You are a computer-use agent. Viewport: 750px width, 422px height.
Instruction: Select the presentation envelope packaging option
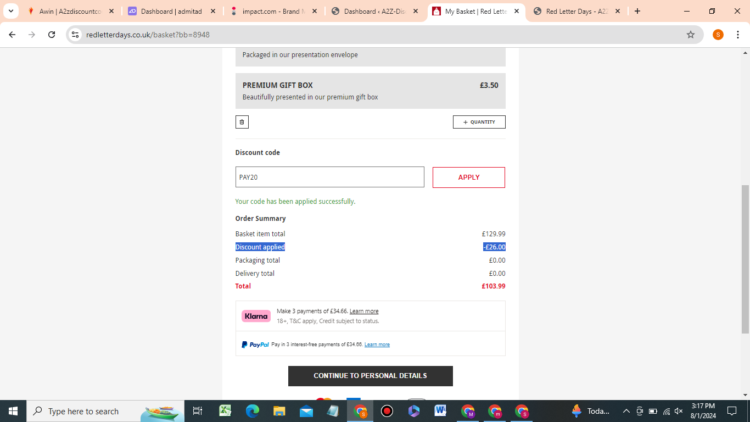tap(370, 56)
